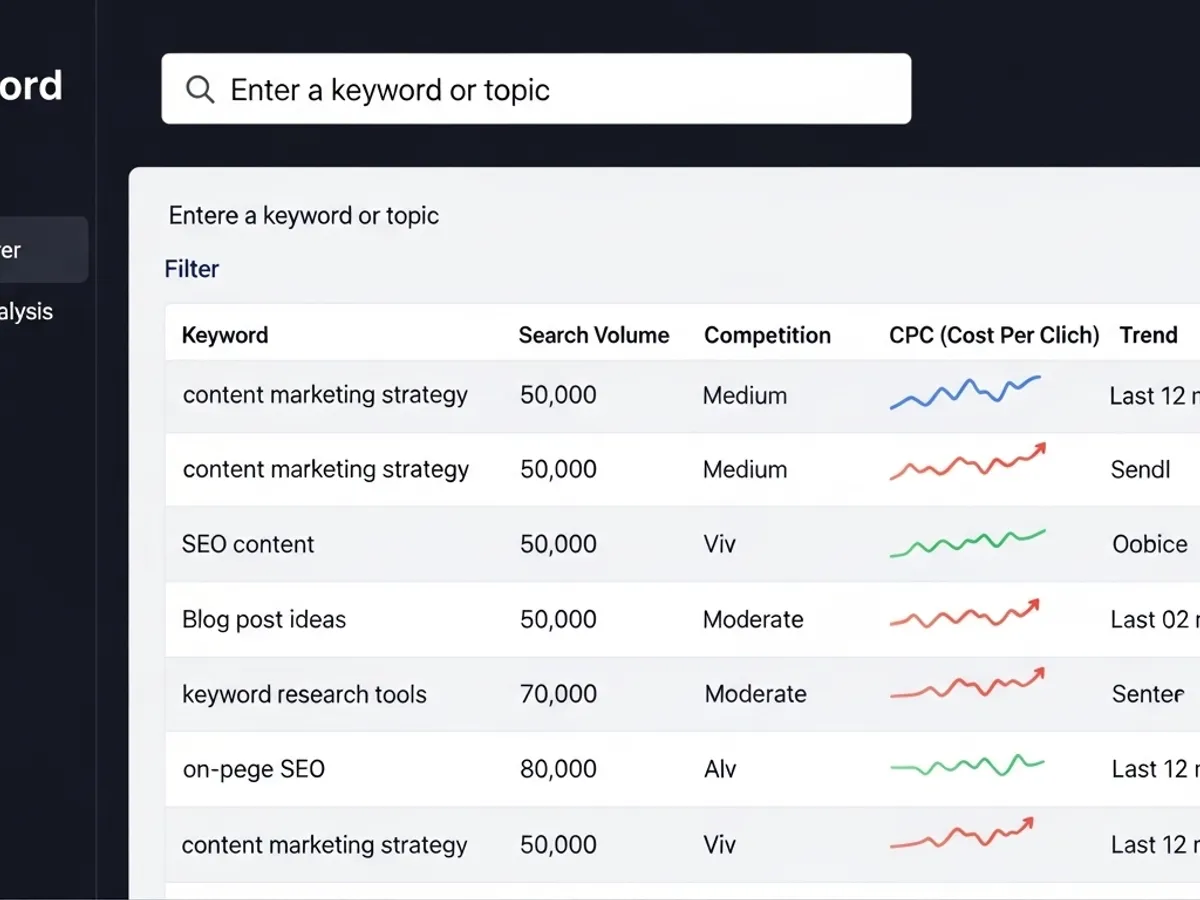
Task: Select the "SEO content" keyword
Action: click(248, 544)
